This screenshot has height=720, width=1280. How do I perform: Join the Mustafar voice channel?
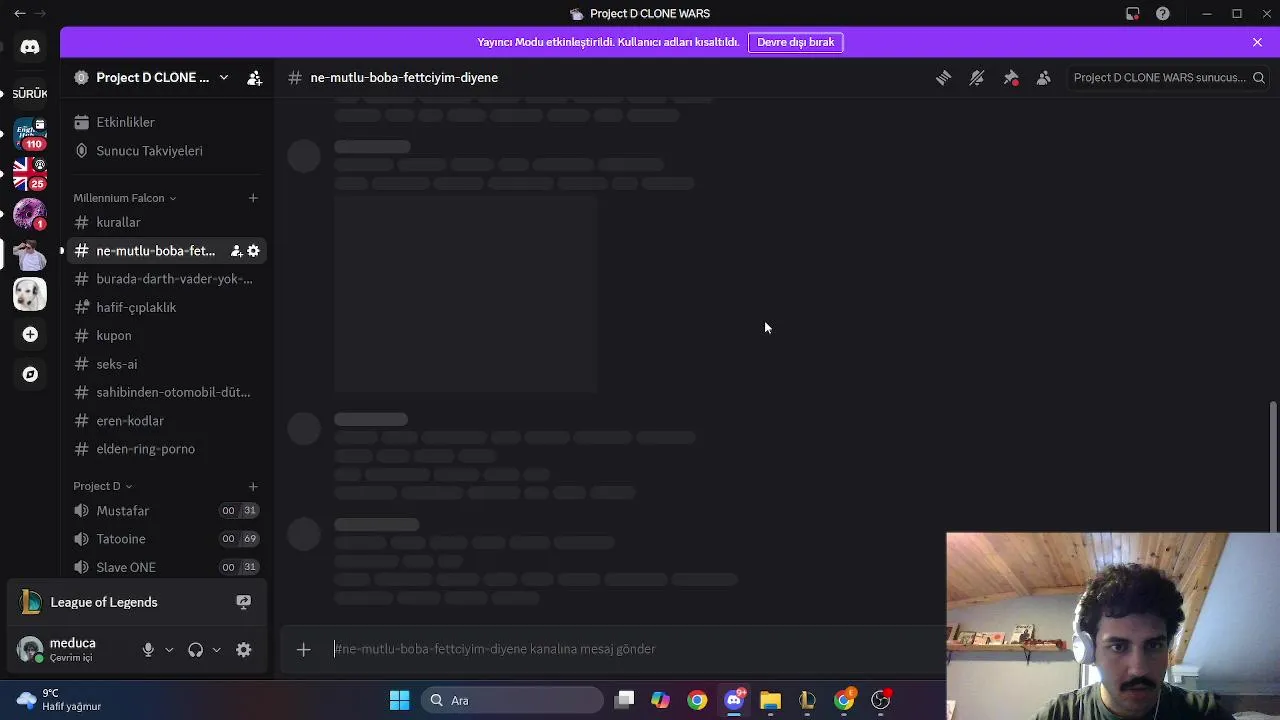(x=166, y=510)
